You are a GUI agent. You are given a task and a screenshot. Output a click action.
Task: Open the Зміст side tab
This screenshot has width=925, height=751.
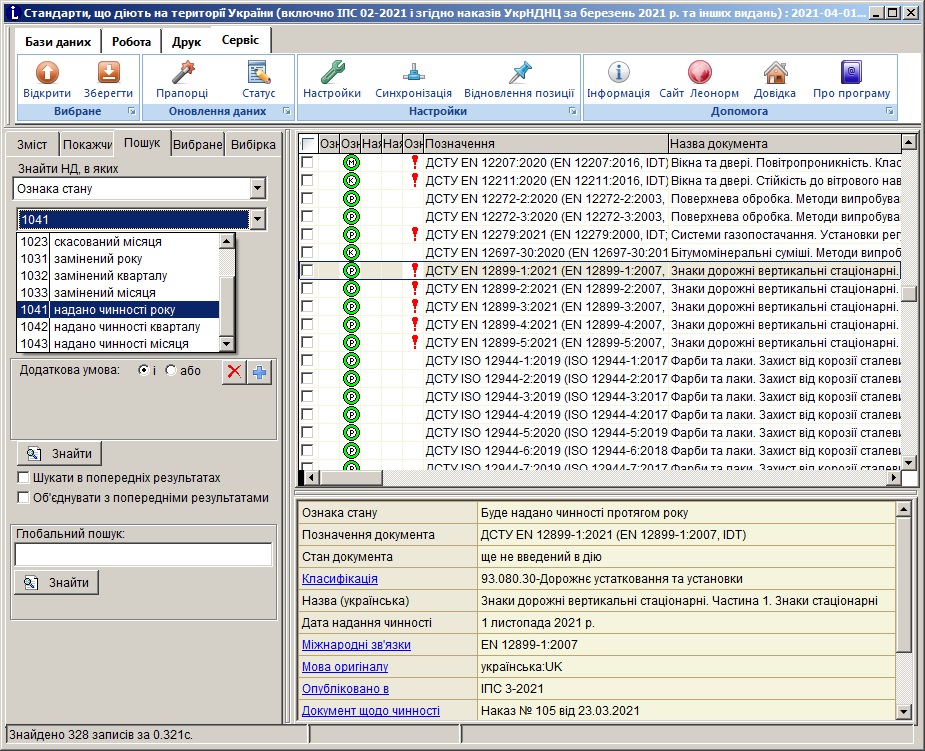32,145
